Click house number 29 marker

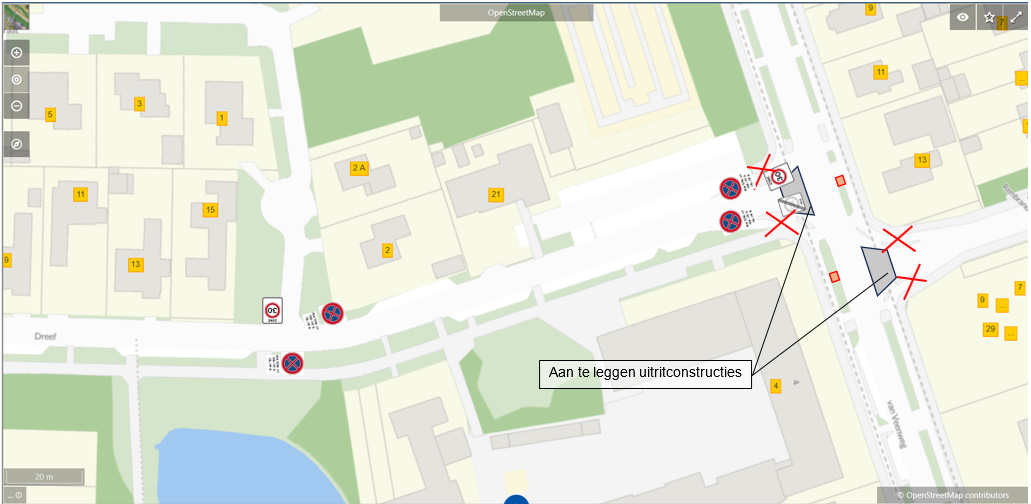pyautogui.click(x=990, y=329)
